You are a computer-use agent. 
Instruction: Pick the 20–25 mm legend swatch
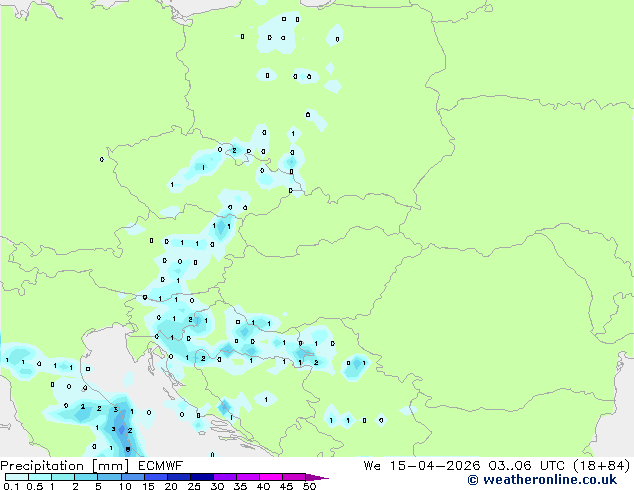178,477
